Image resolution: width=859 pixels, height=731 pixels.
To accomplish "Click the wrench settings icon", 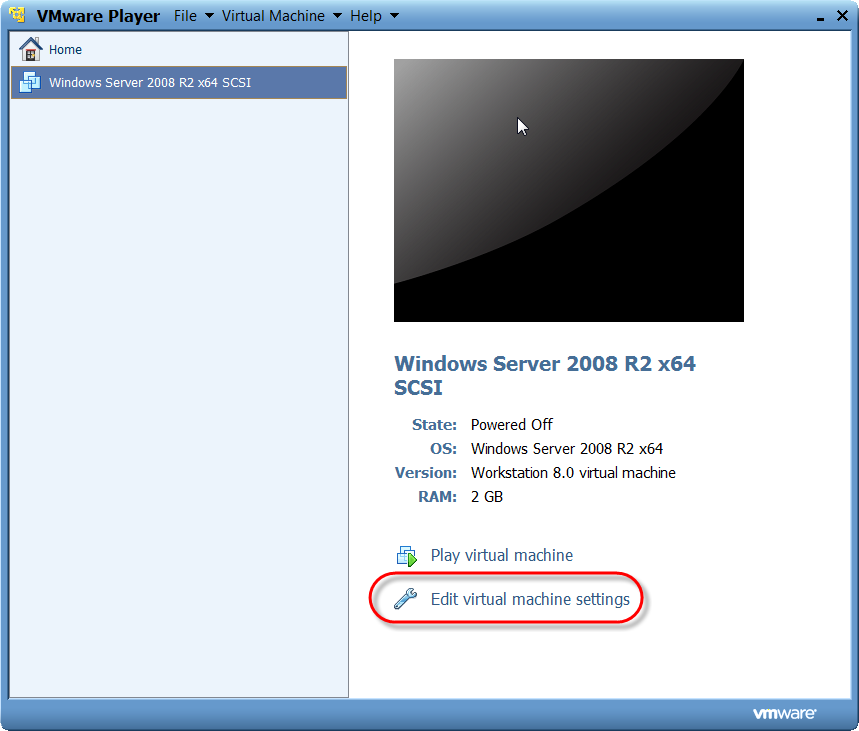I will click(x=405, y=598).
